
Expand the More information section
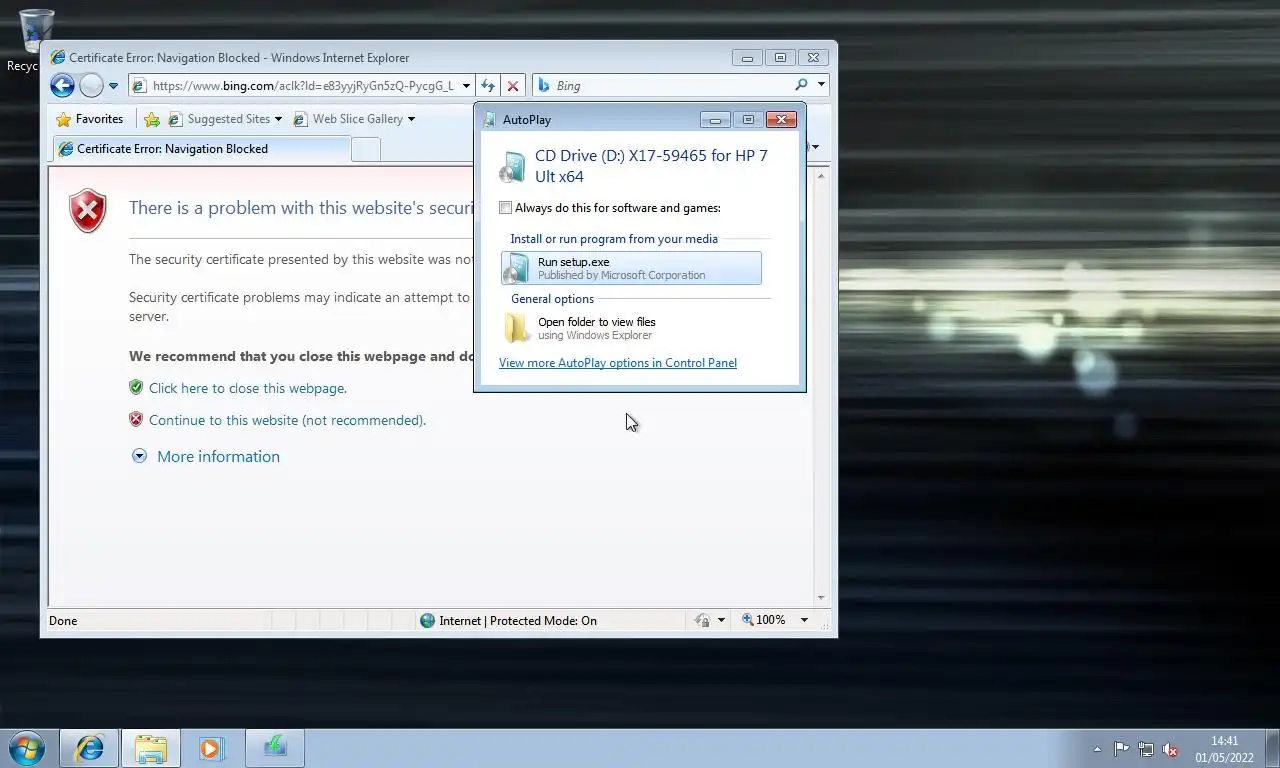coord(206,456)
